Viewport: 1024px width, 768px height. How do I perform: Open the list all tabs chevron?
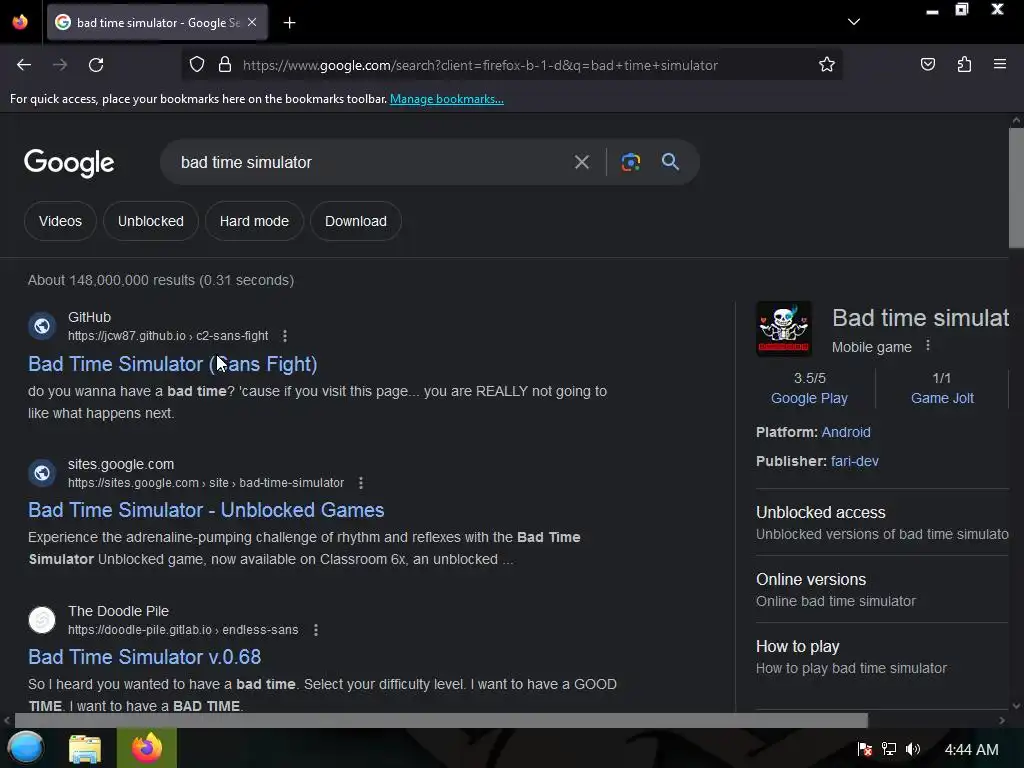click(x=854, y=22)
